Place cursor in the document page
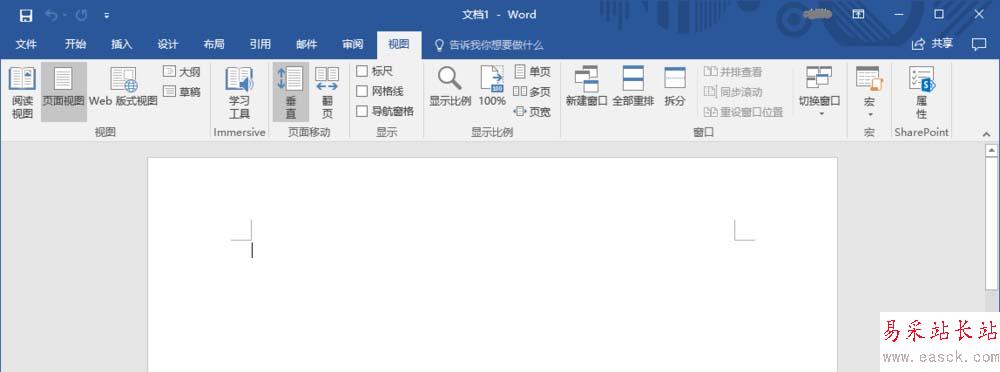 pyautogui.click(x=492, y=264)
